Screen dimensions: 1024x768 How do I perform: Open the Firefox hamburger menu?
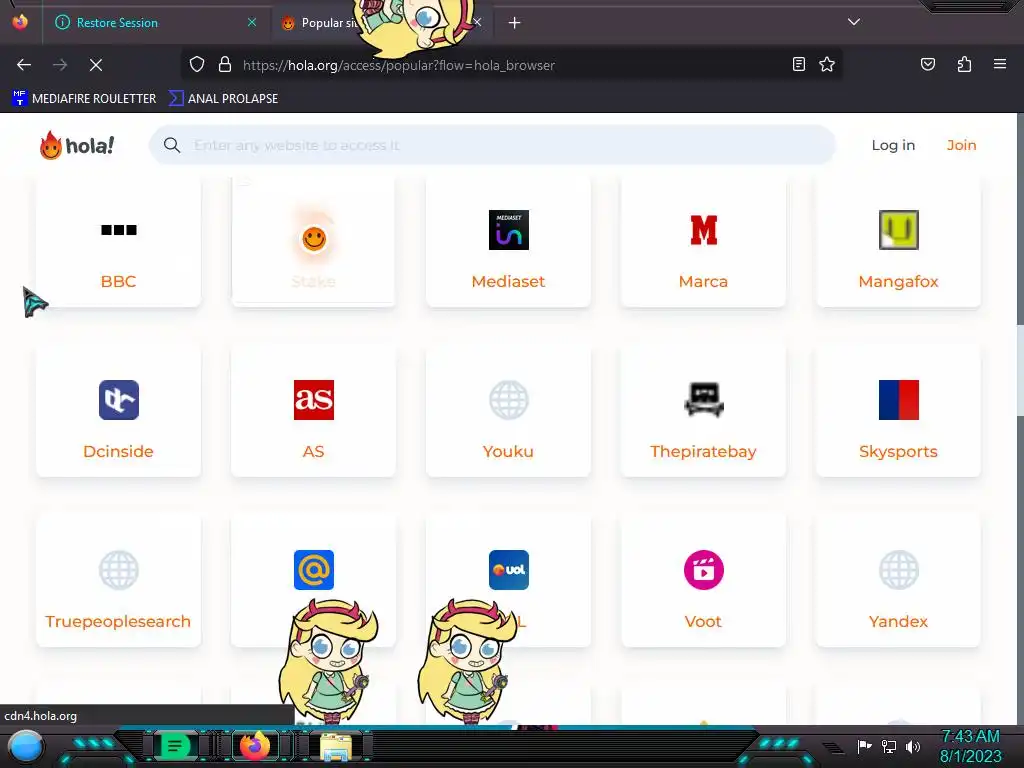pyautogui.click(x=1000, y=64)
